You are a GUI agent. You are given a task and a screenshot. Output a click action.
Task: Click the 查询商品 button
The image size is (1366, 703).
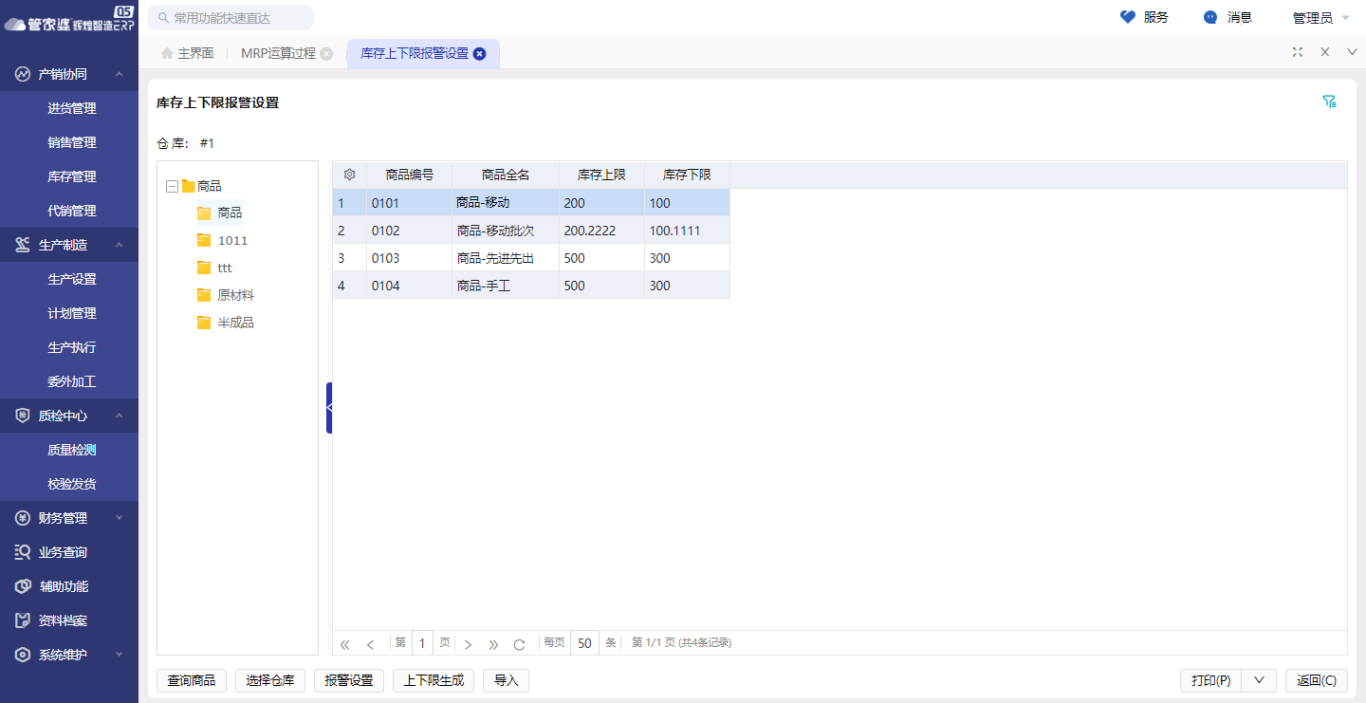click(191, 681)
